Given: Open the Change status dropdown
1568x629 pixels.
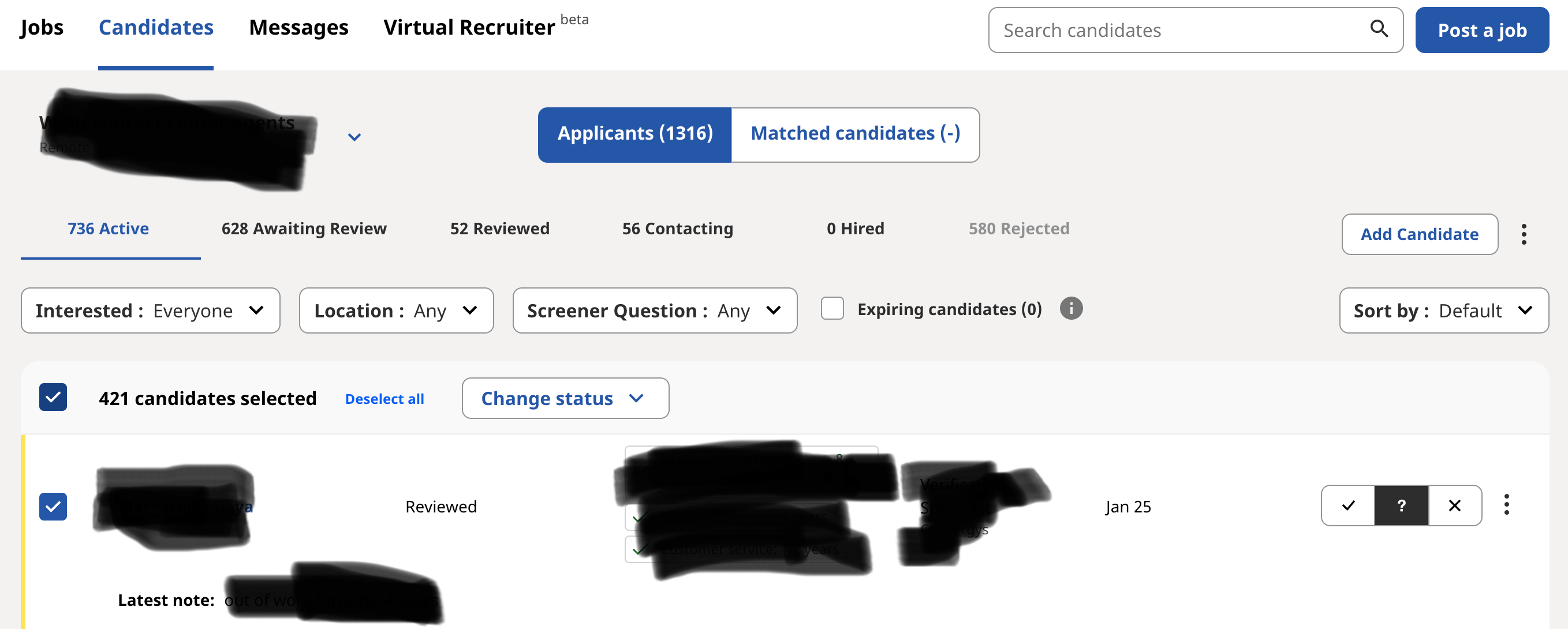Looking at the screenshot, I should 565,398.
